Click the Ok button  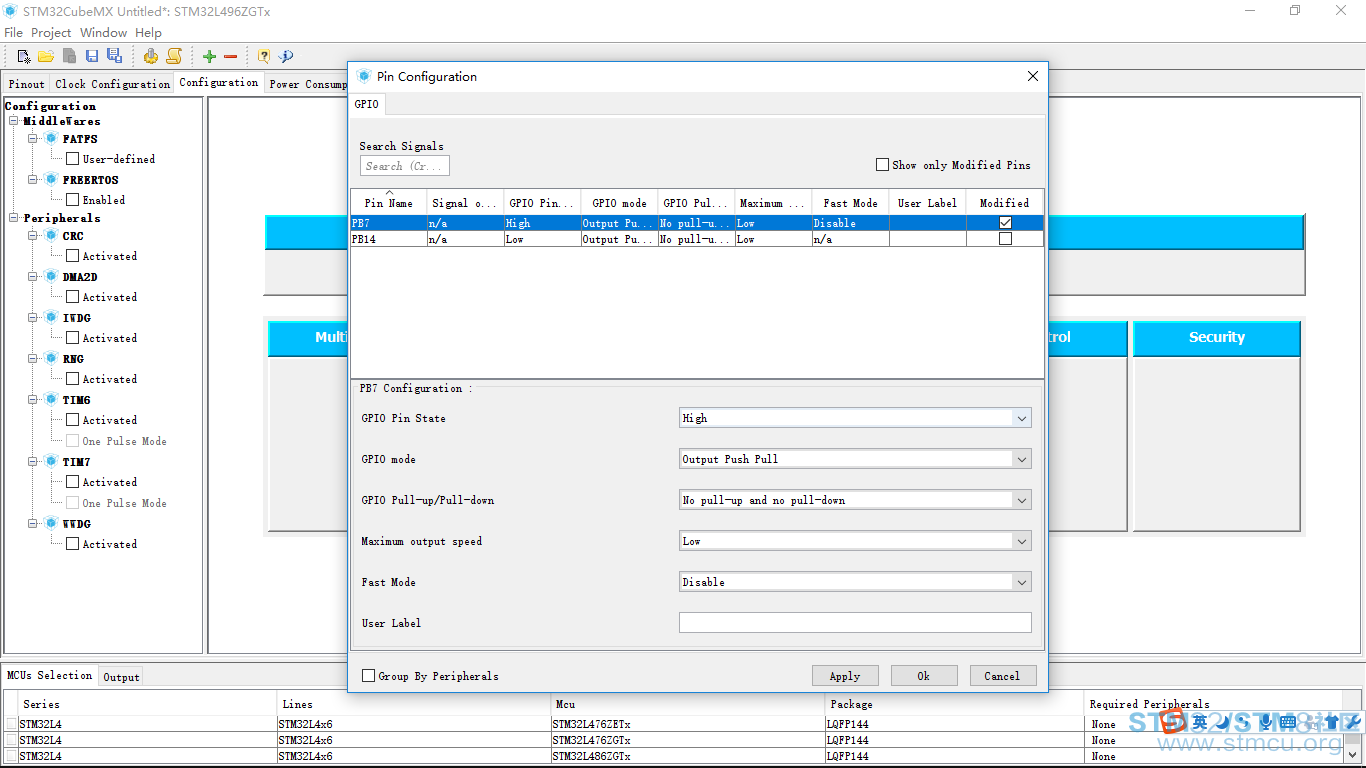(x=924, y=676)
